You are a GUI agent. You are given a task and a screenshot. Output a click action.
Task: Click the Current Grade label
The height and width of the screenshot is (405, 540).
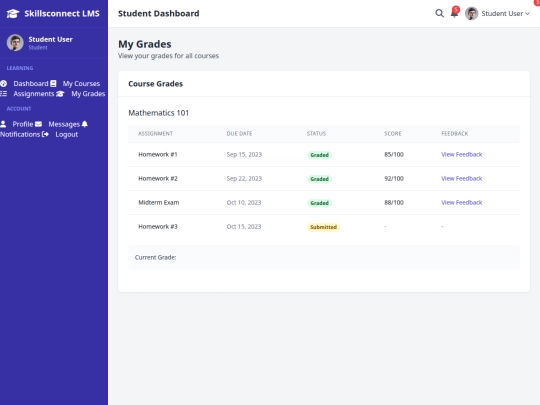pyautogui.click(x=155, y=257)
